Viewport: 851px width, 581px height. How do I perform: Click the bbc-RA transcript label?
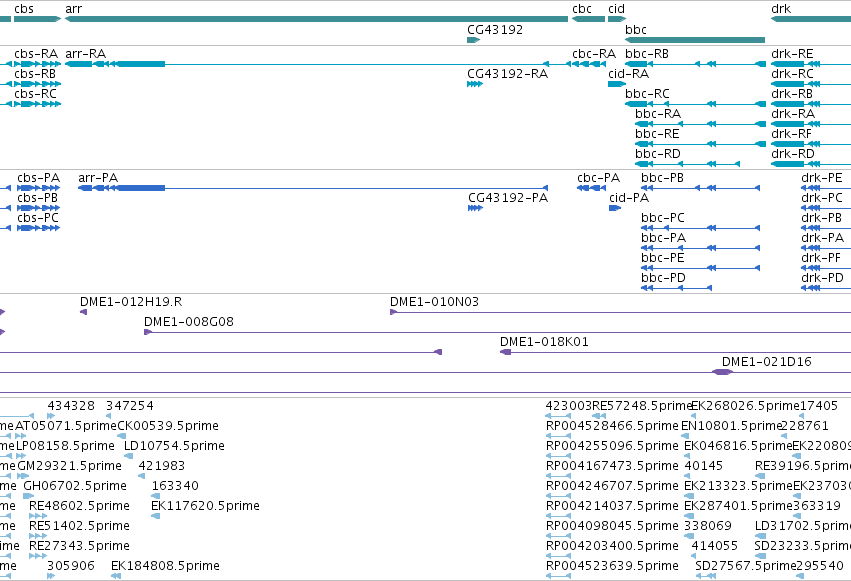click(x=658, y=114)
